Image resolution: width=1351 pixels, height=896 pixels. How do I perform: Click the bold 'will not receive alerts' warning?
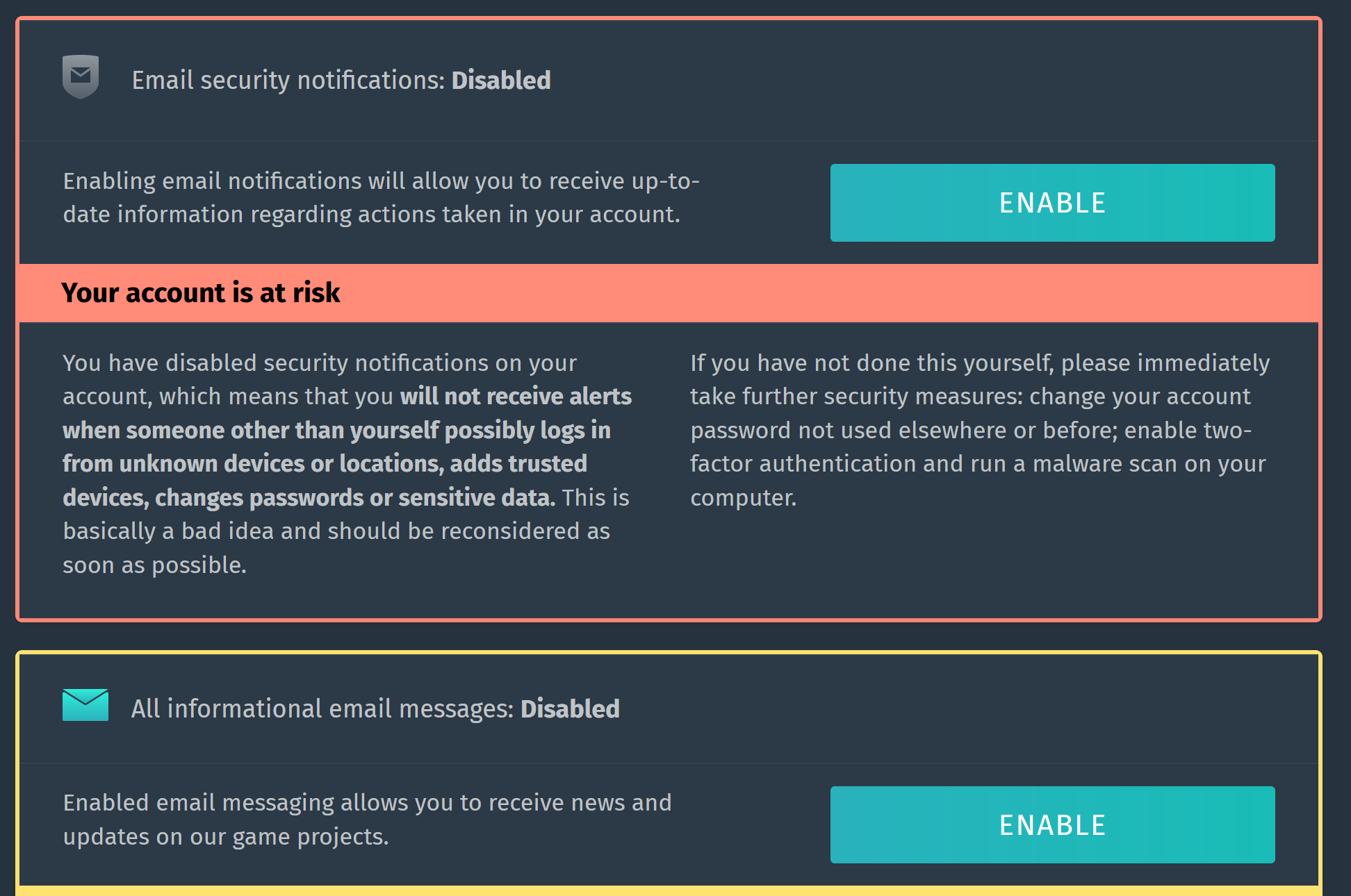point(516,397)
